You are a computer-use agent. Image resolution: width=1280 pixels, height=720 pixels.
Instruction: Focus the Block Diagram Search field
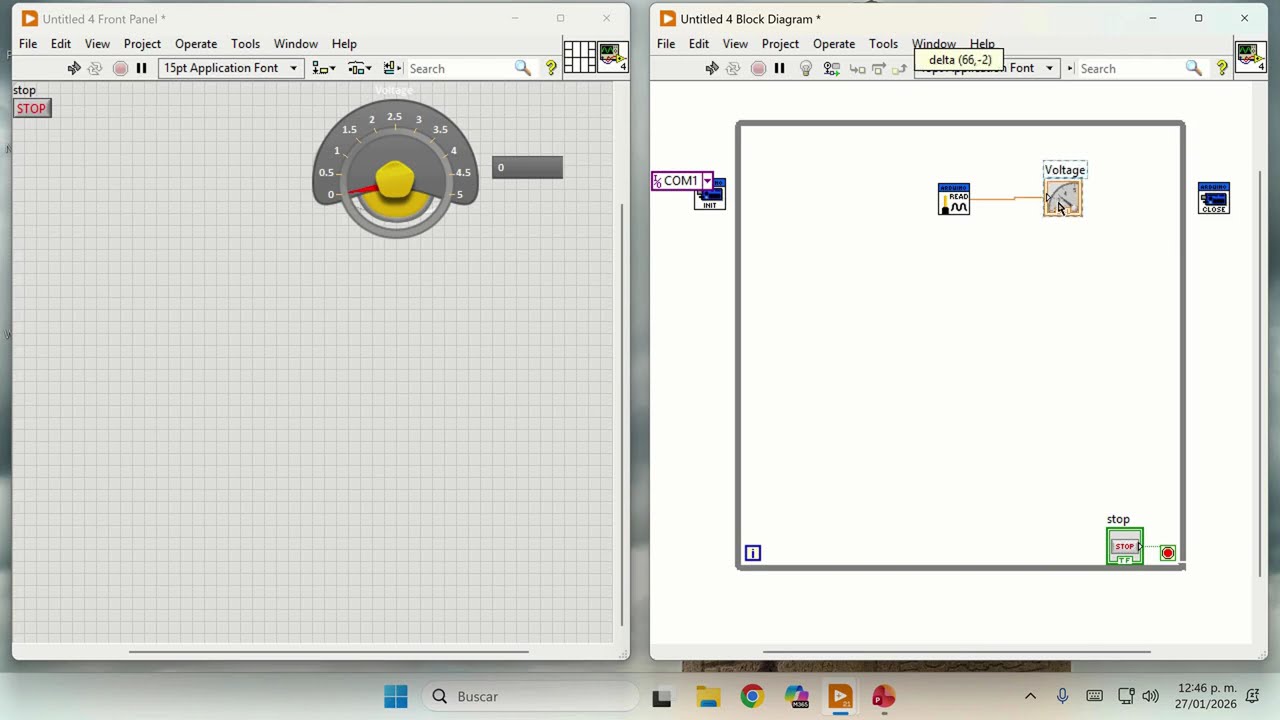(1130, 68)
